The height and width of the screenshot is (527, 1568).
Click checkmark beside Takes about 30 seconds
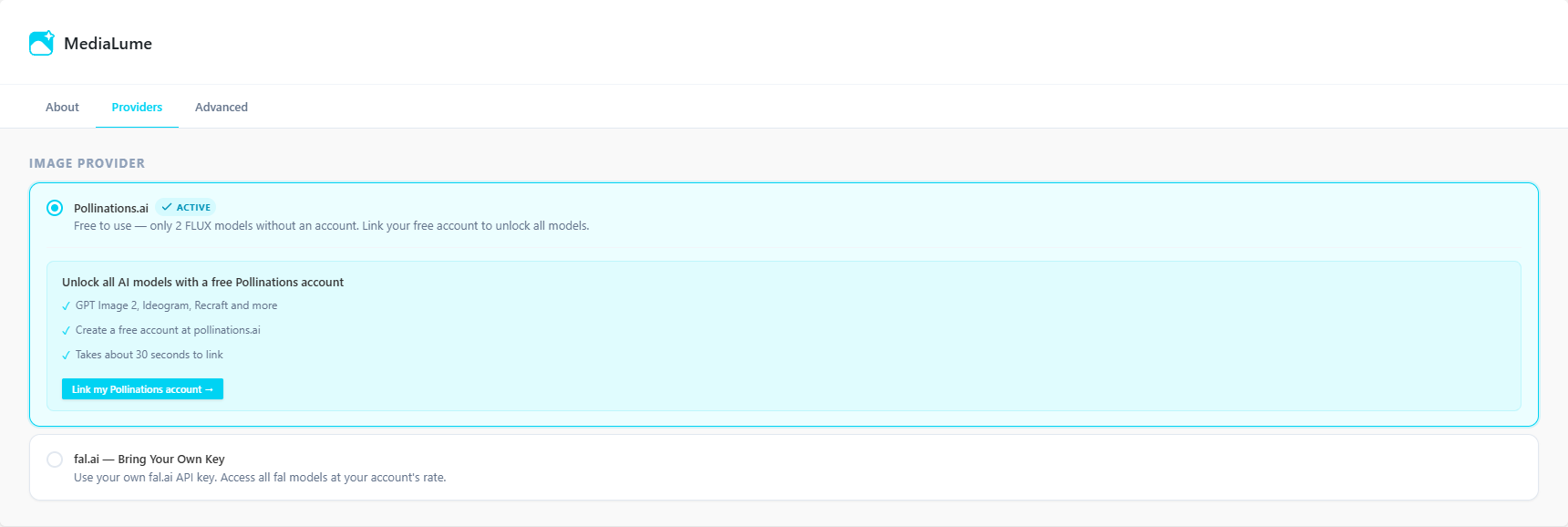coord(66,356)
